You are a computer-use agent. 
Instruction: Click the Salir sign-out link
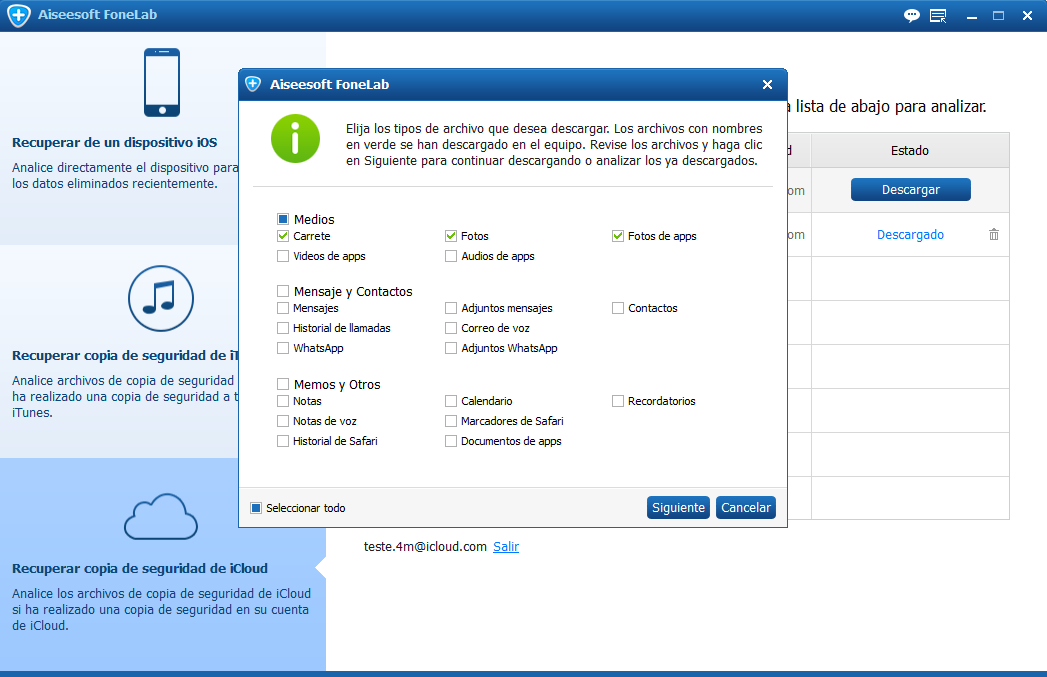(x=506, y=546)
